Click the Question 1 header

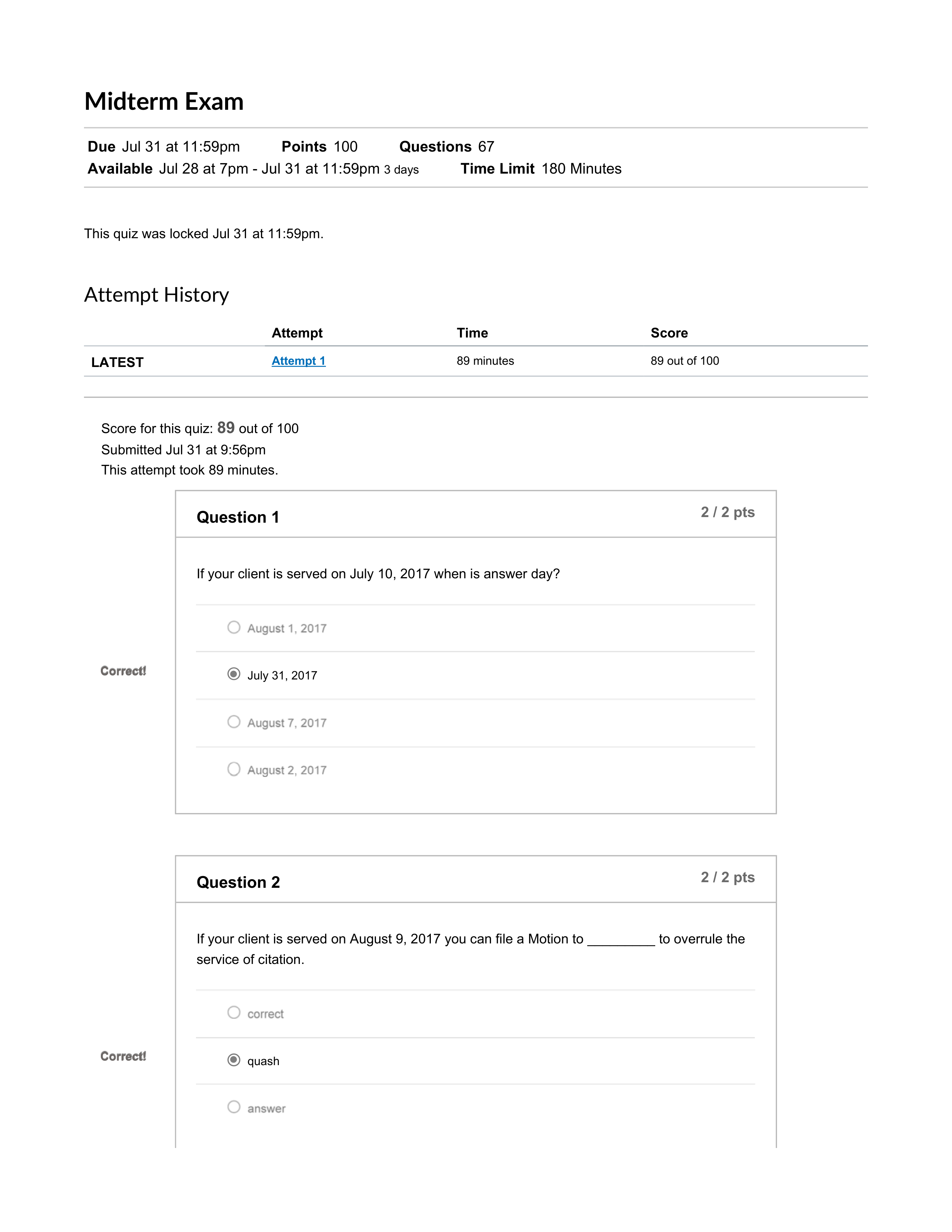tap(238, 517)
